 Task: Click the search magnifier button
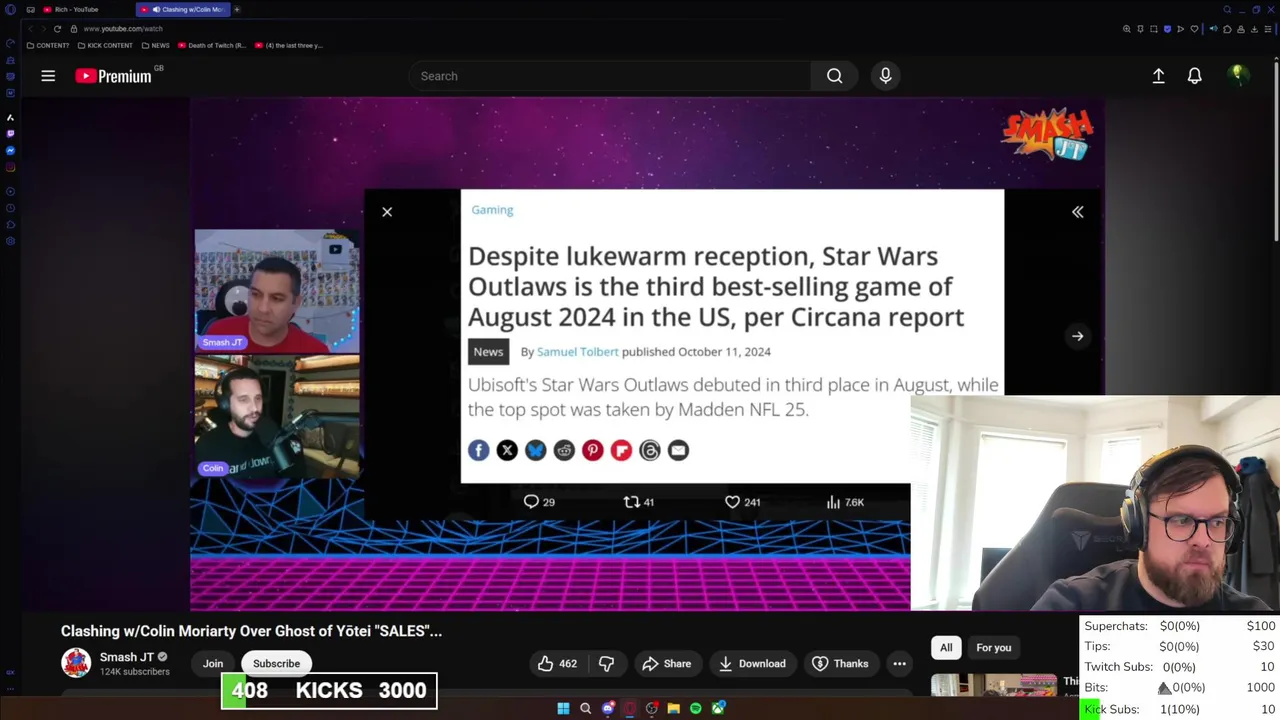[x=834, y=76]
